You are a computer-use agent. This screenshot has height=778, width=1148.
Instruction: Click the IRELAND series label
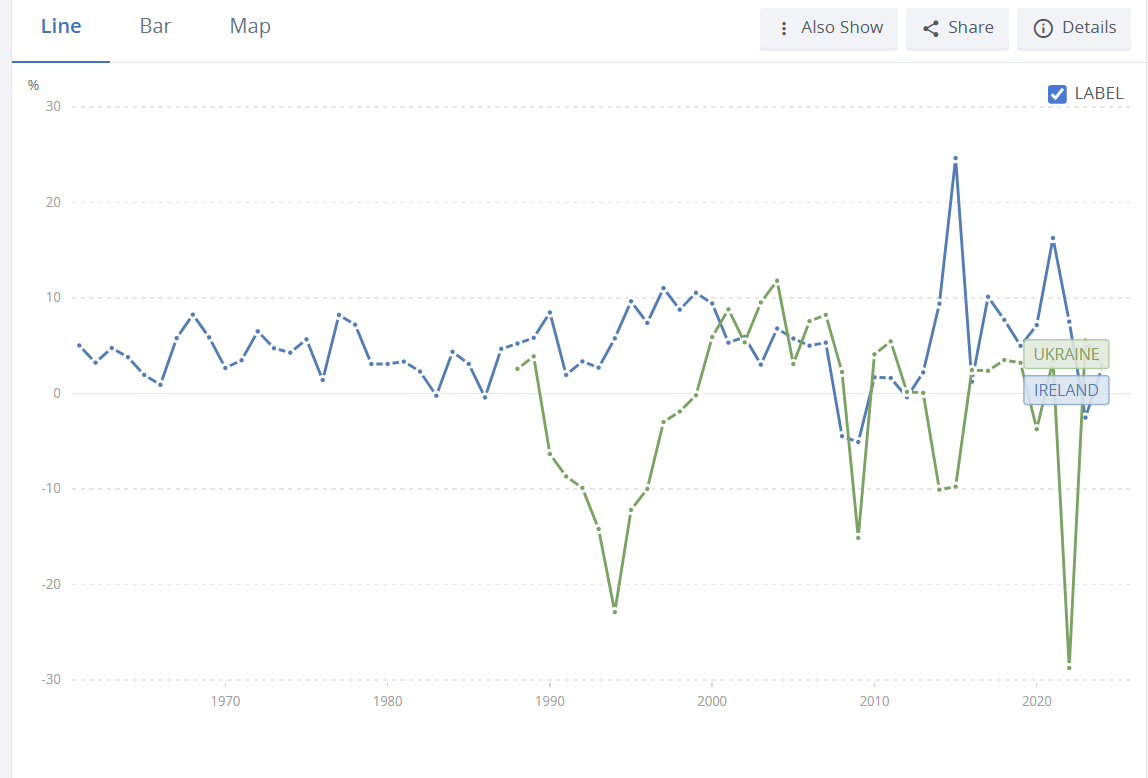pos(1066,390)
